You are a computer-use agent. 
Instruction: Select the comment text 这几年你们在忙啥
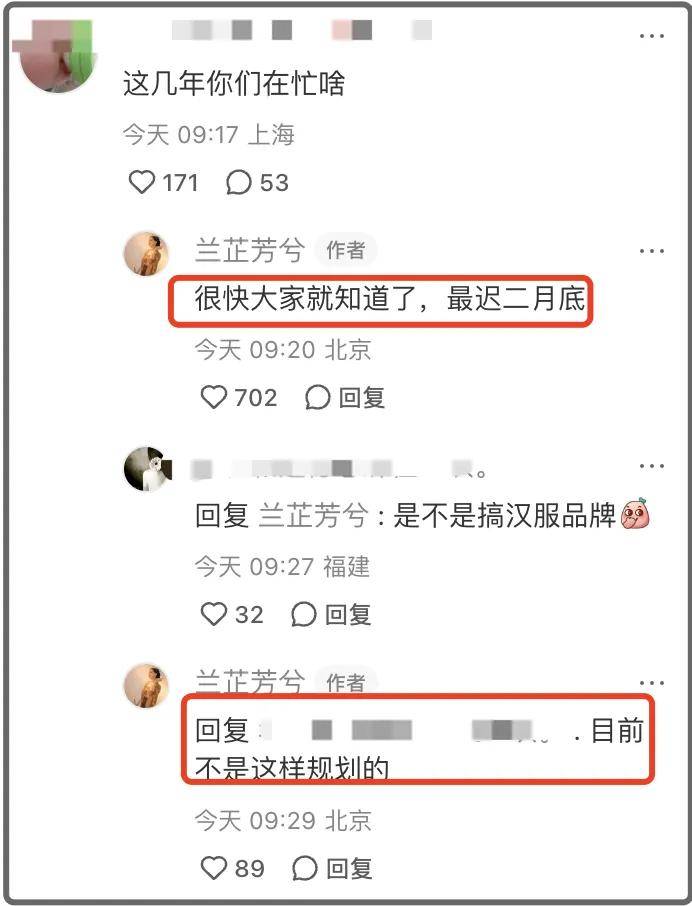(x=234, y=84)
